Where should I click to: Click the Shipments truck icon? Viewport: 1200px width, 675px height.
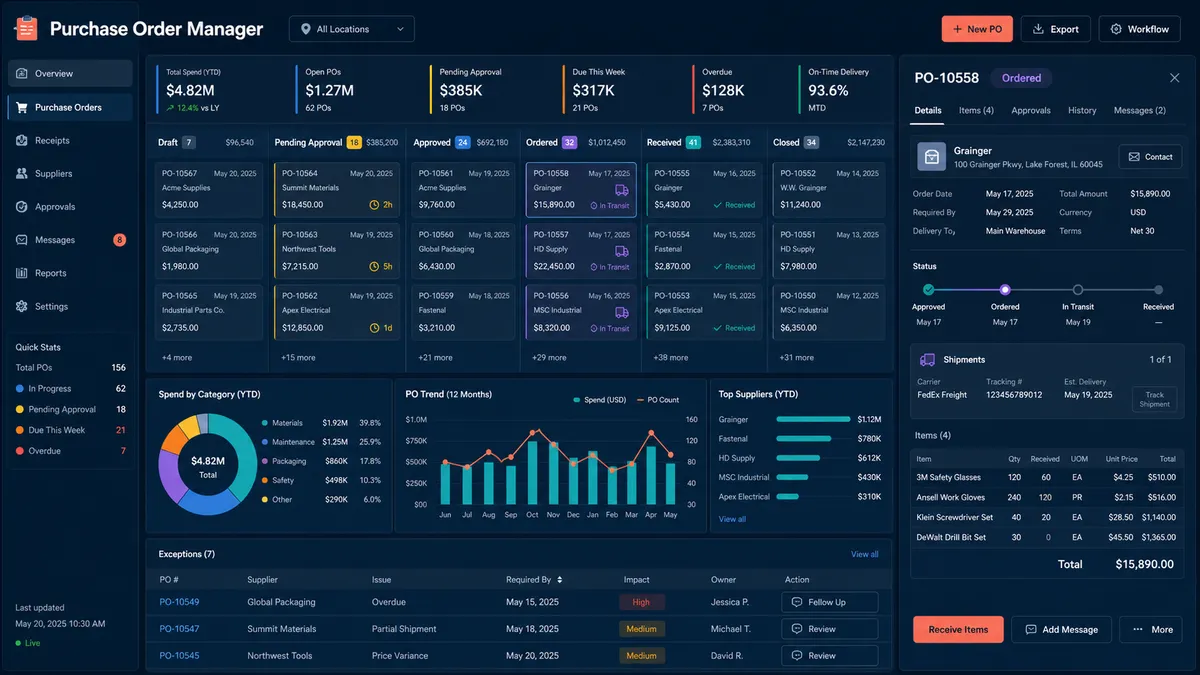[x=928, y=359]
